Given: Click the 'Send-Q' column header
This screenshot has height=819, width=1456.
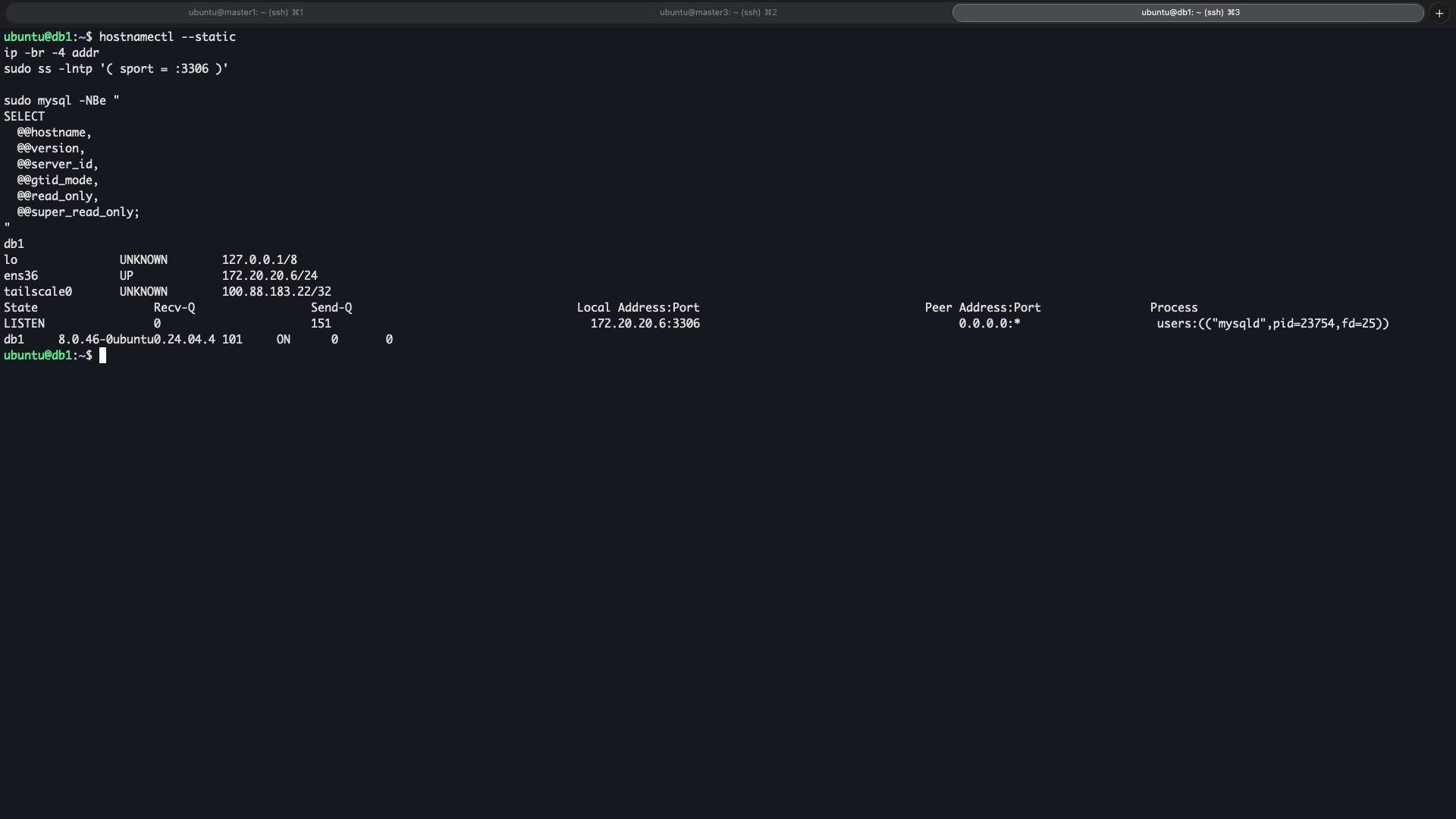Looking at the screenshot, I should coord(331,308).
